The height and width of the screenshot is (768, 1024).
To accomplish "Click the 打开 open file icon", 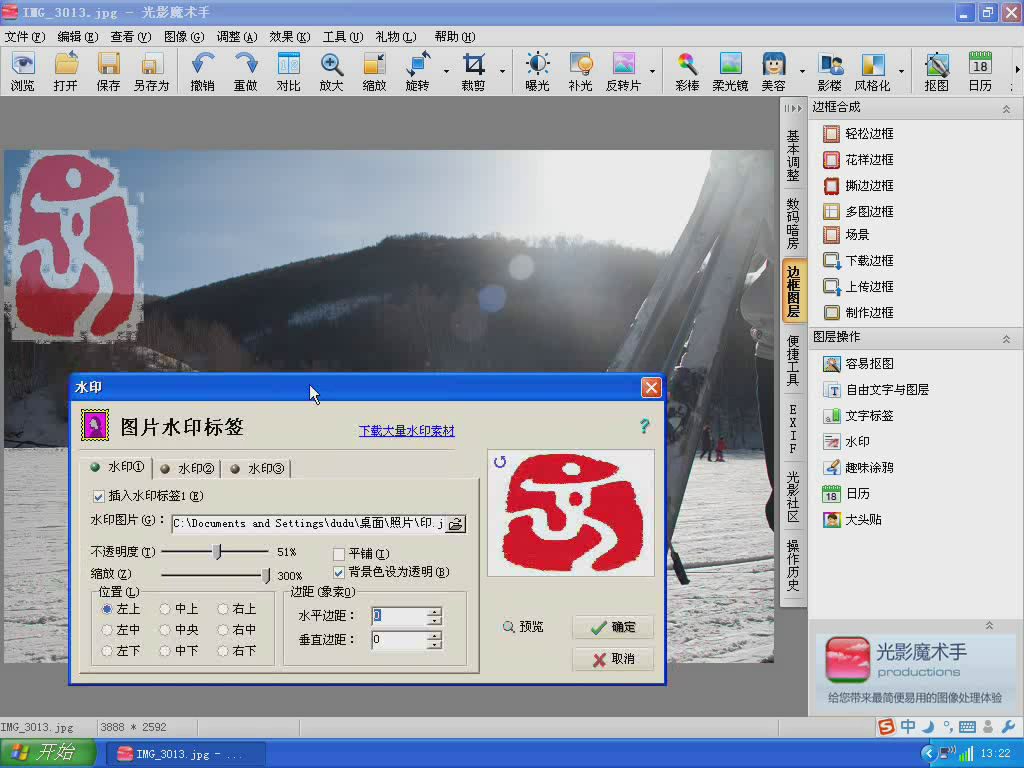I will [x=66, y=71].
